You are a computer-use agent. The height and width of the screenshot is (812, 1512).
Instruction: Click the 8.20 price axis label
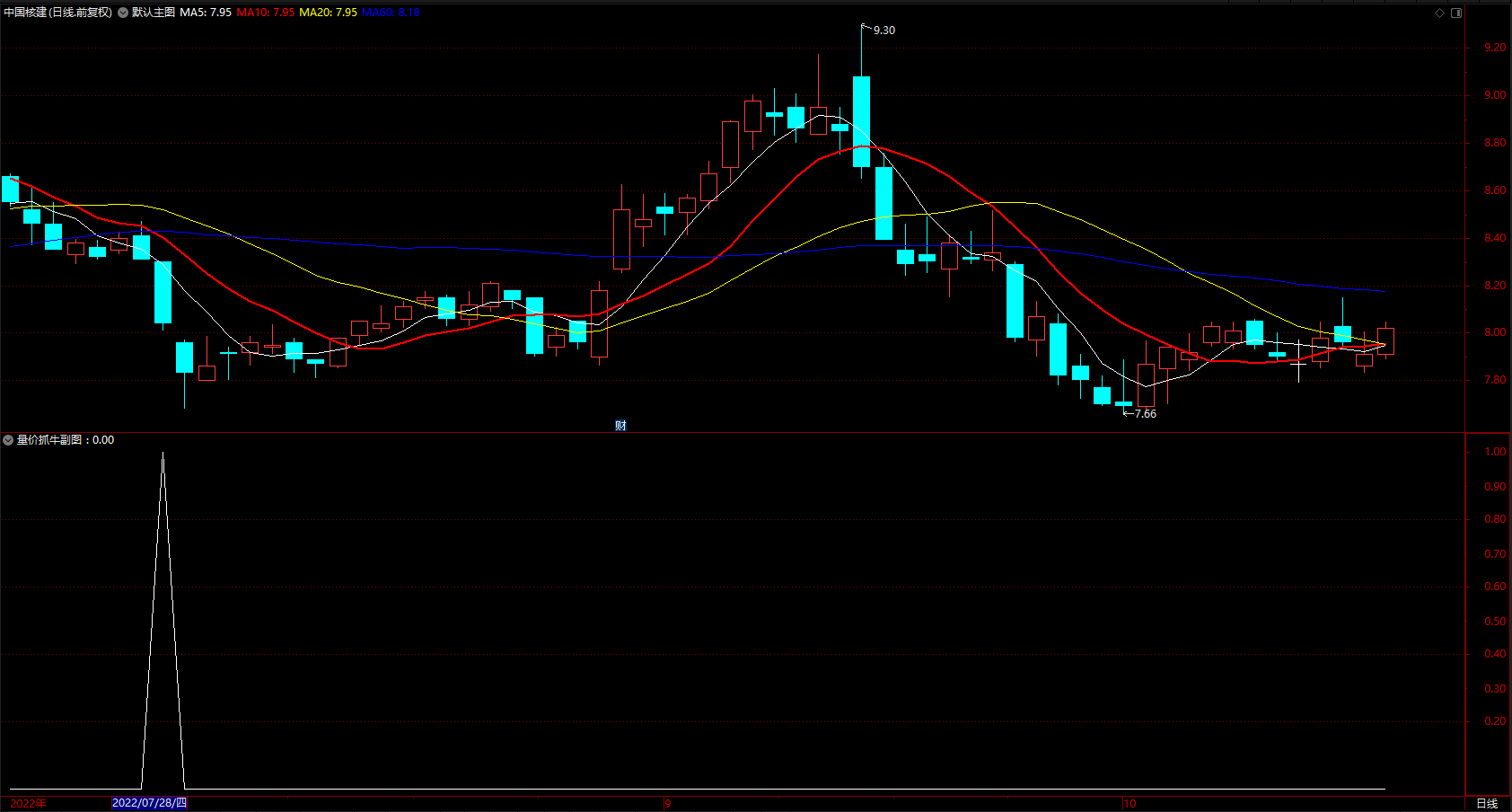point(1495,286)
